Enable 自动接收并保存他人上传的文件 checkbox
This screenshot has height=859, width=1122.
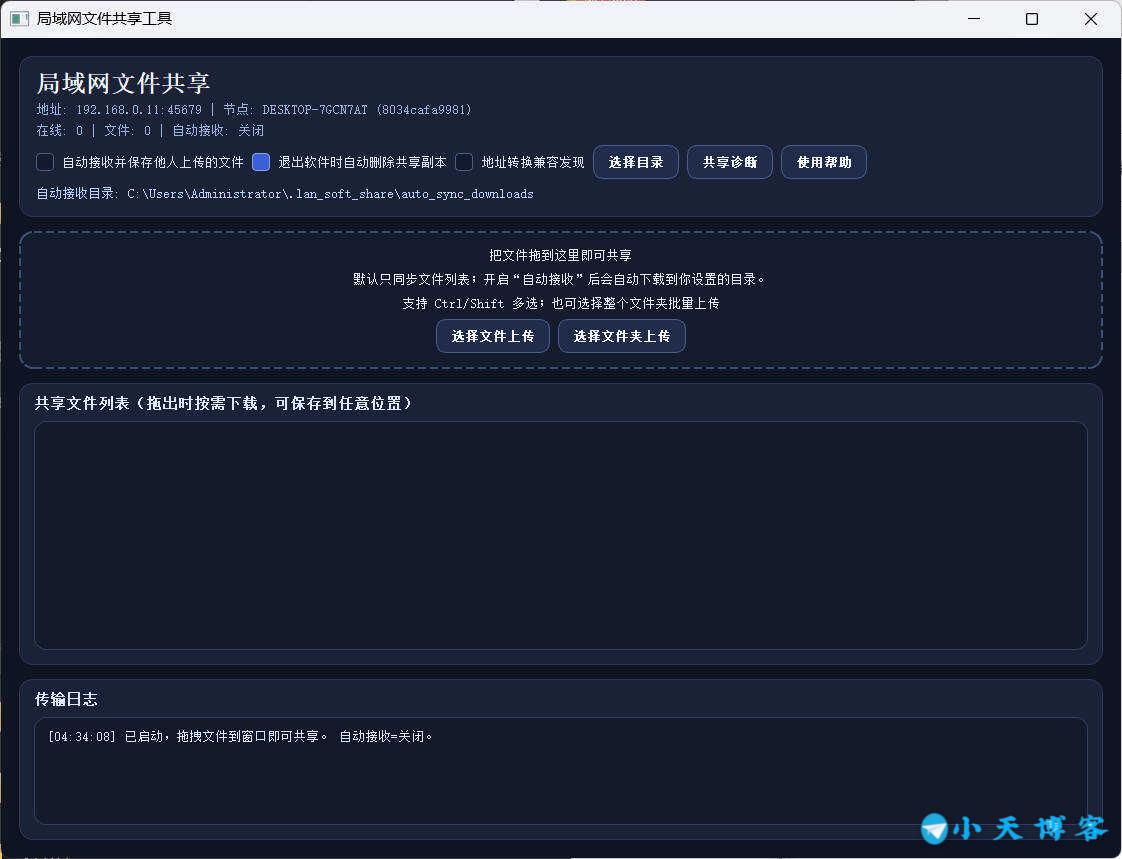pos(45,162)
